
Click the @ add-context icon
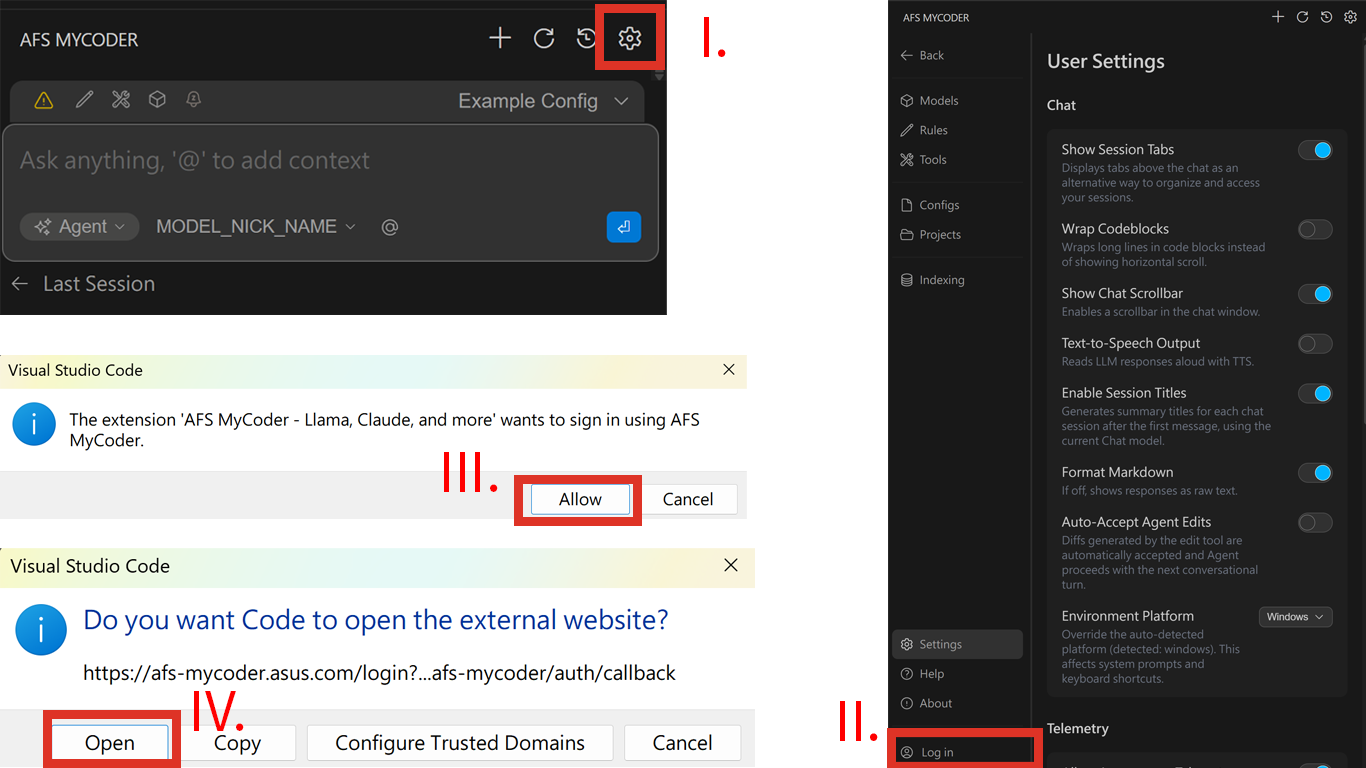tap(390, 227)
